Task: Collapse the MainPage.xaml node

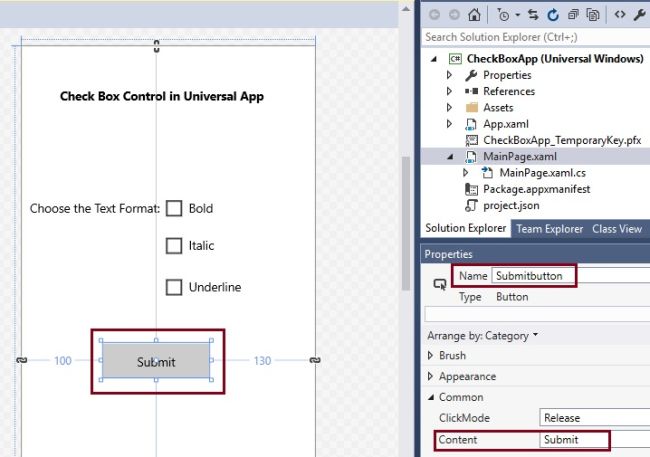Action: point(450,157)
